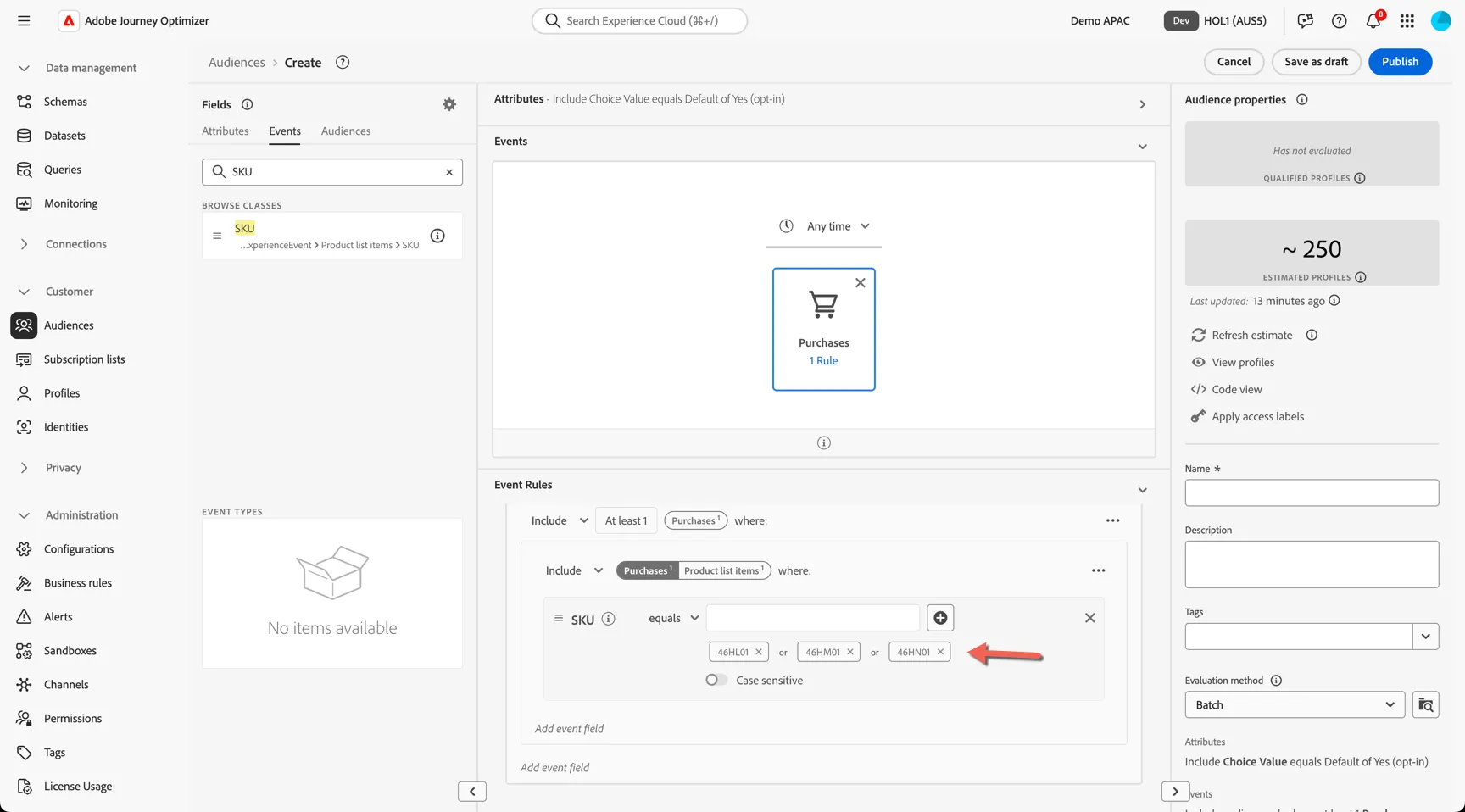
Task: Open notifications bell icon
Action: pos(1373,21)
